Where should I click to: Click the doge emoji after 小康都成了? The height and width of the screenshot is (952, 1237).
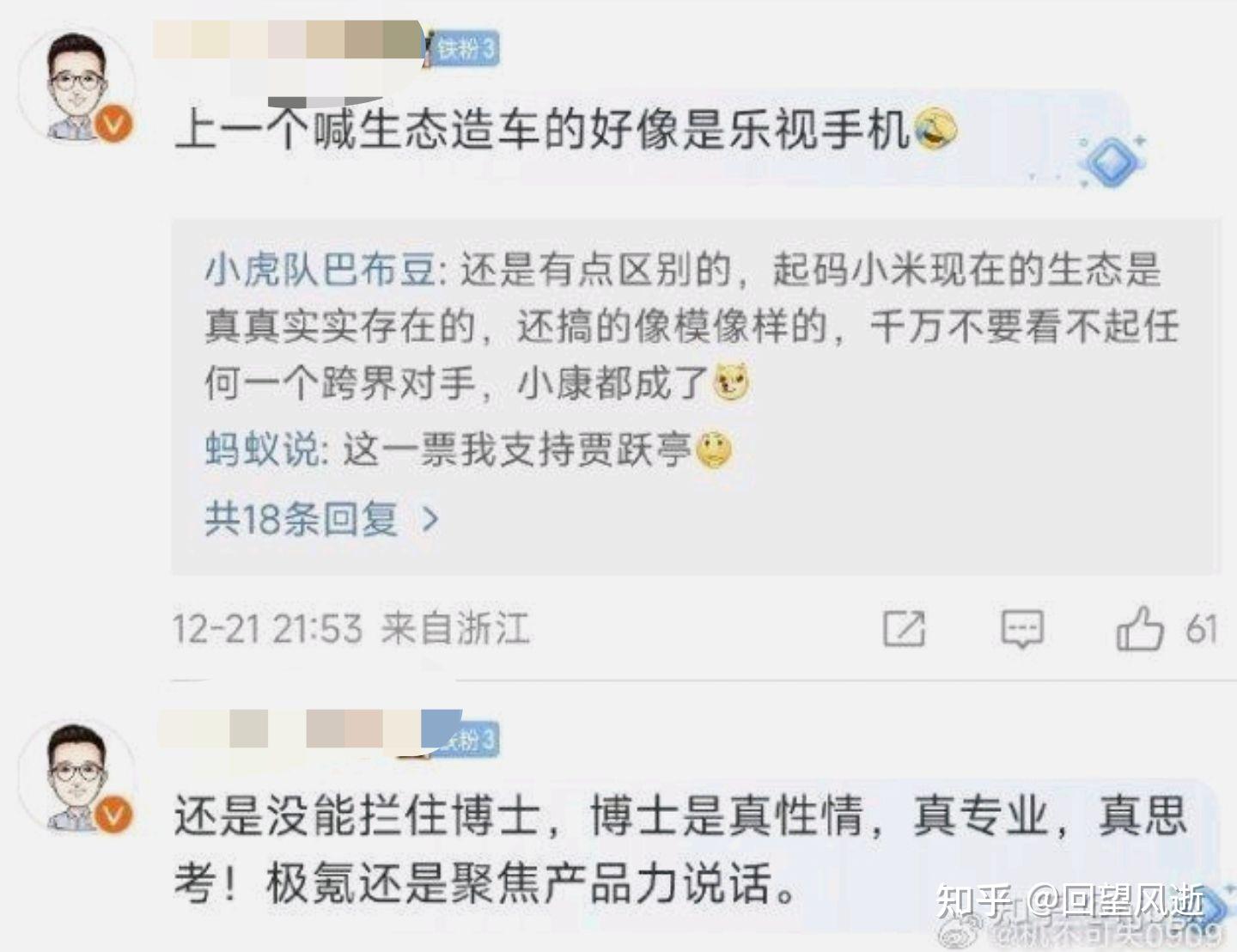point(733,382)
